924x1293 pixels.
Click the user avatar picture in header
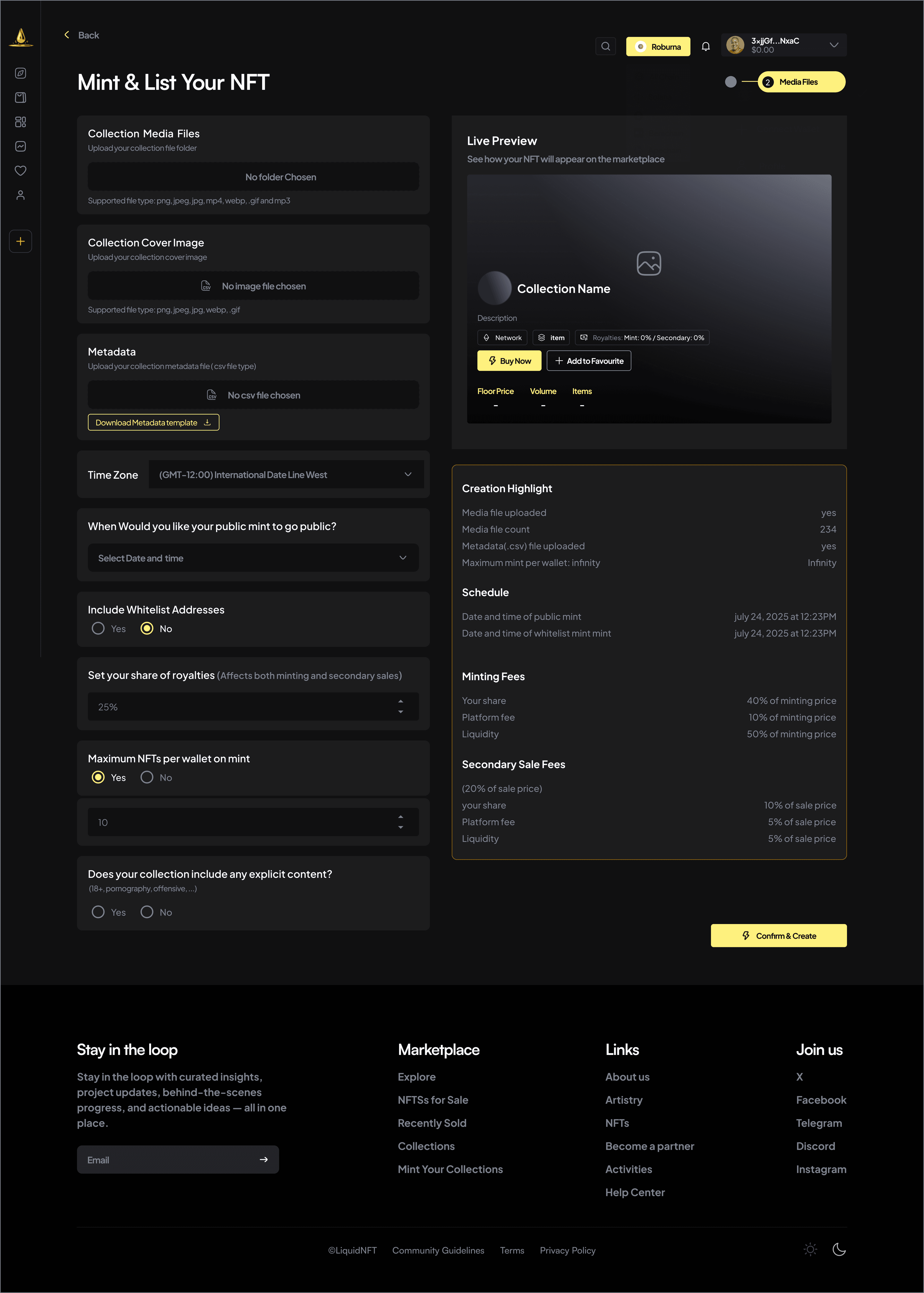tap(735, 45)
